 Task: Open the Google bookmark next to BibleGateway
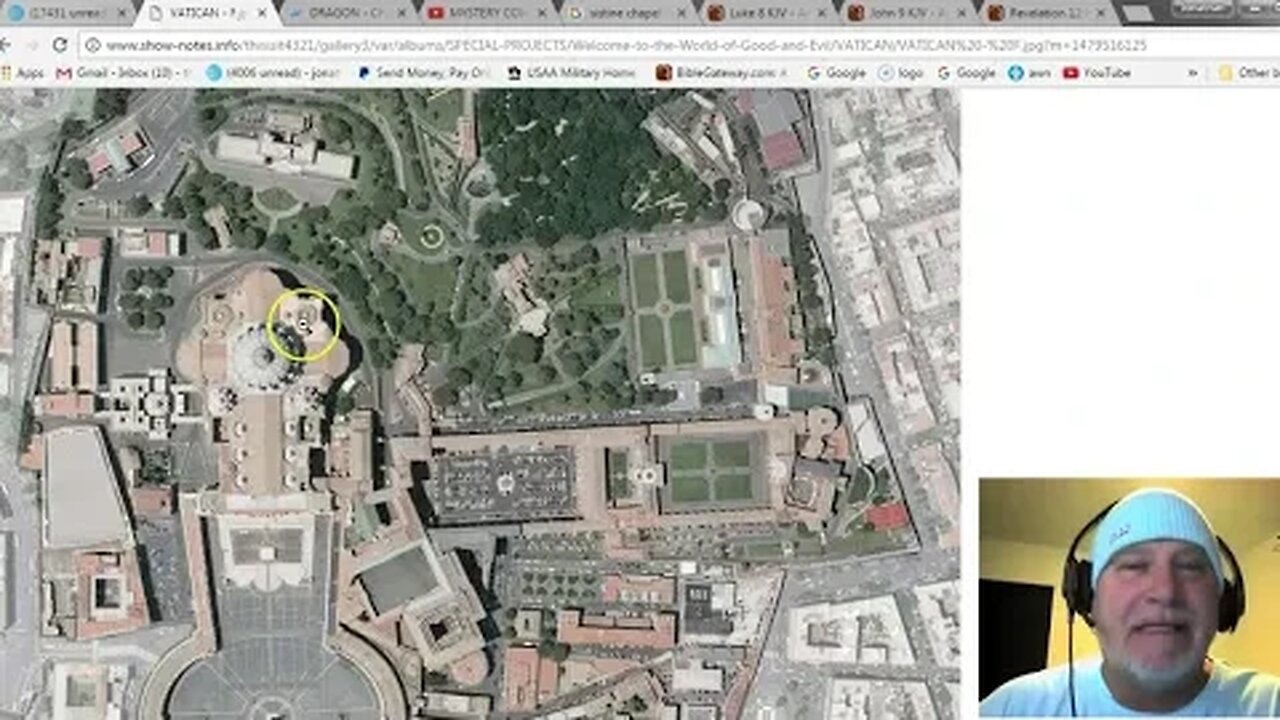click(x=836, y=73)
